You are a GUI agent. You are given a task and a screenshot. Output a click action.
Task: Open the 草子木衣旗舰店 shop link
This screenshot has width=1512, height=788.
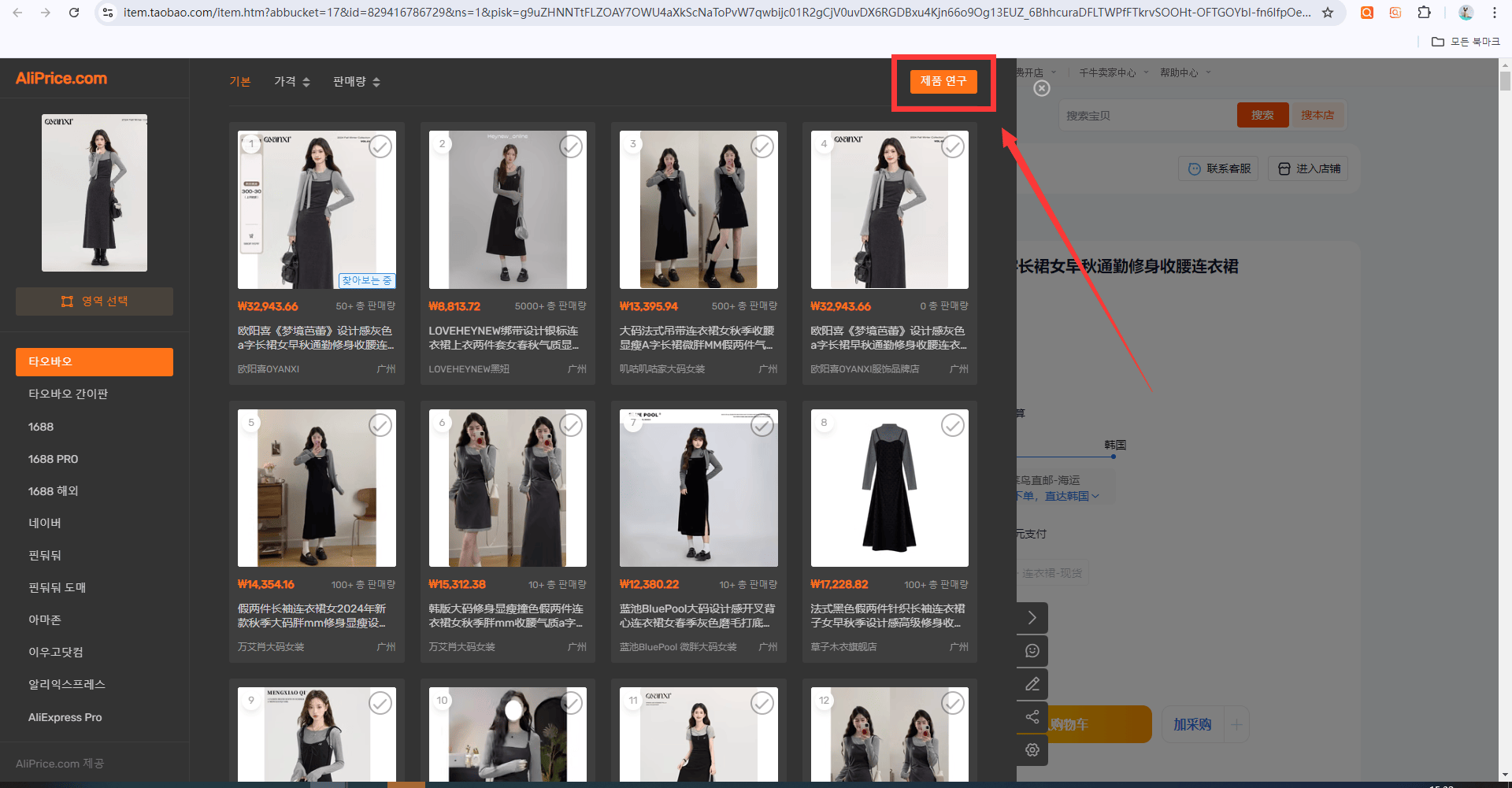[843, 647]
